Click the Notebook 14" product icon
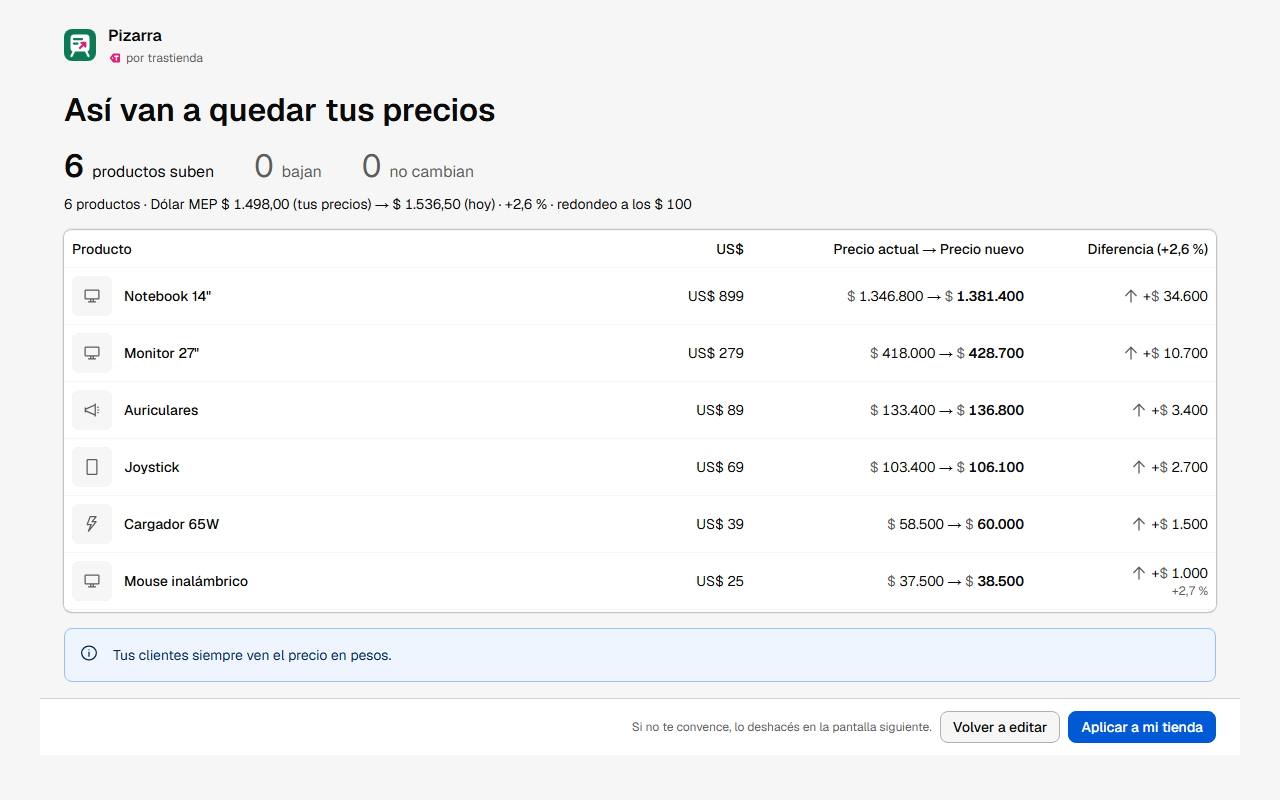The width and height of the screenshot is (1280, 800). (92, 296)
